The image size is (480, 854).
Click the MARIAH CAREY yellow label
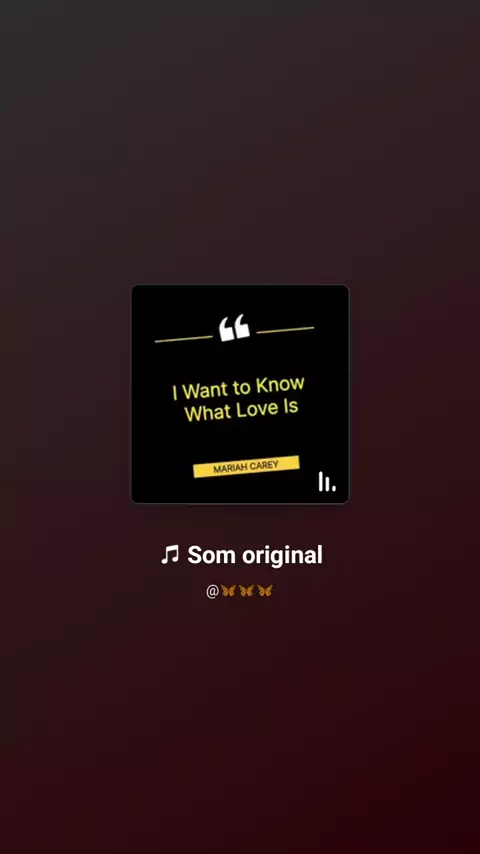[x=246, y=466]
